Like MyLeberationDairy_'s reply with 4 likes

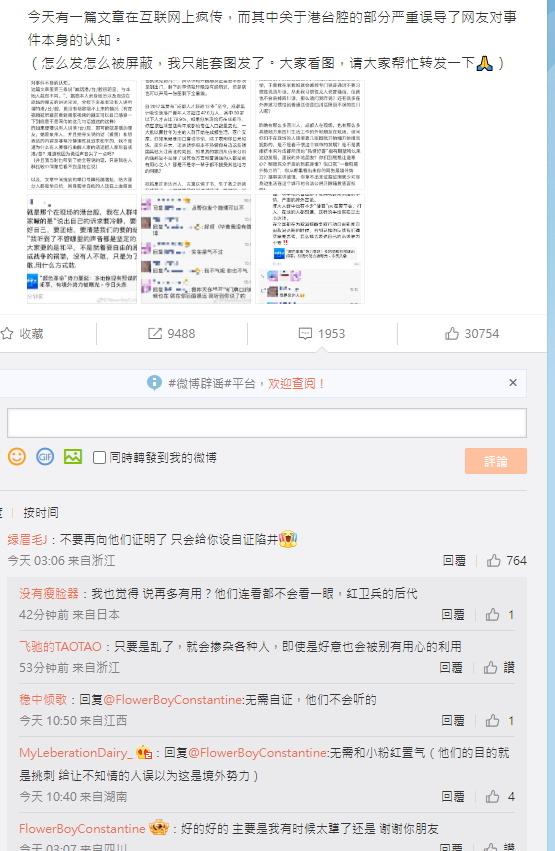(493, 796)
